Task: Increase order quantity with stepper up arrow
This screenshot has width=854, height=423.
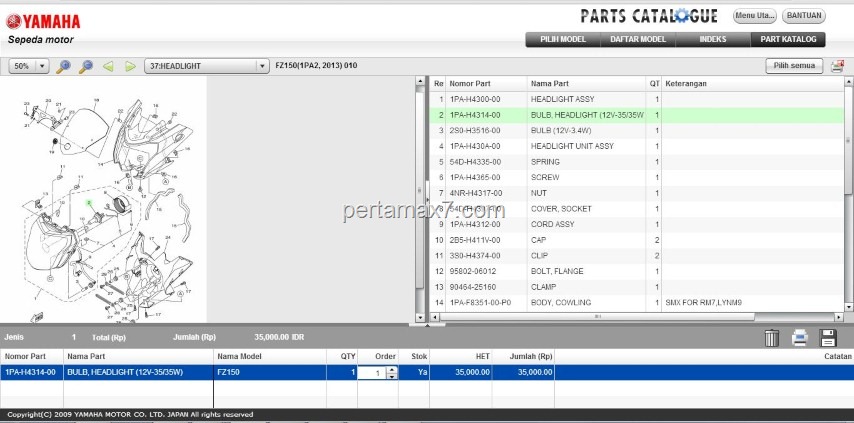Action: pos(391,369)
